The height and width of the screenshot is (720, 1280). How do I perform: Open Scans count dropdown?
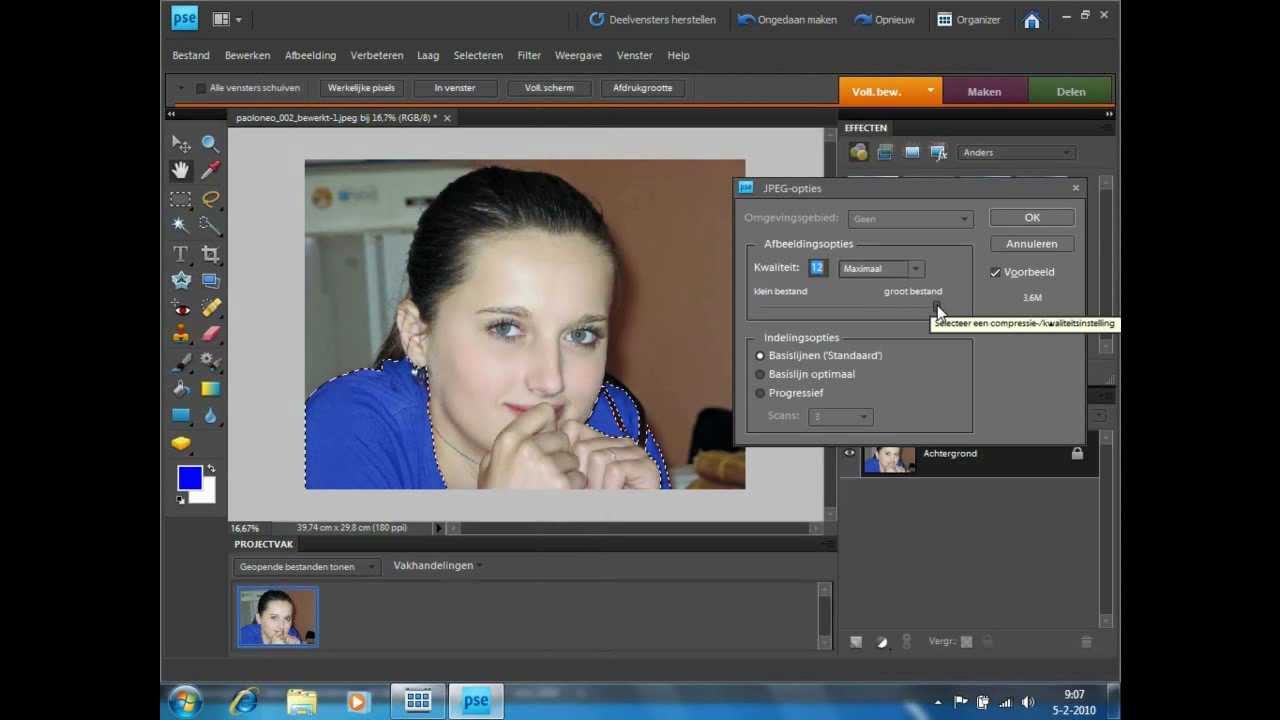[840, 416]
